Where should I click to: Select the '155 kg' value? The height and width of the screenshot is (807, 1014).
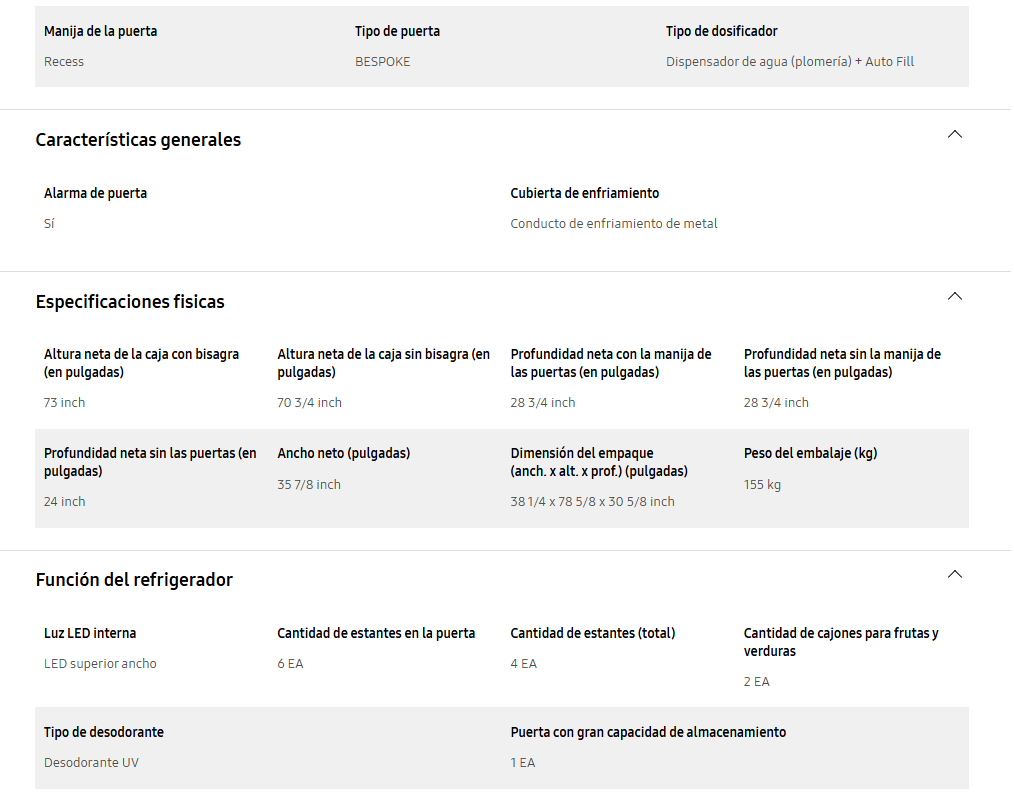pos(762,484)
